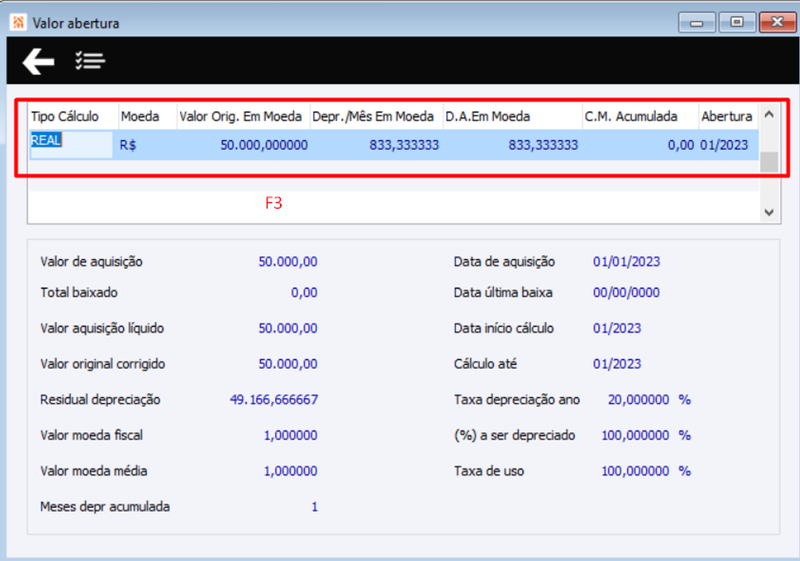Maximize the Valor abertura window
This screenshot has height=561, width=800.
click(737, 22)
